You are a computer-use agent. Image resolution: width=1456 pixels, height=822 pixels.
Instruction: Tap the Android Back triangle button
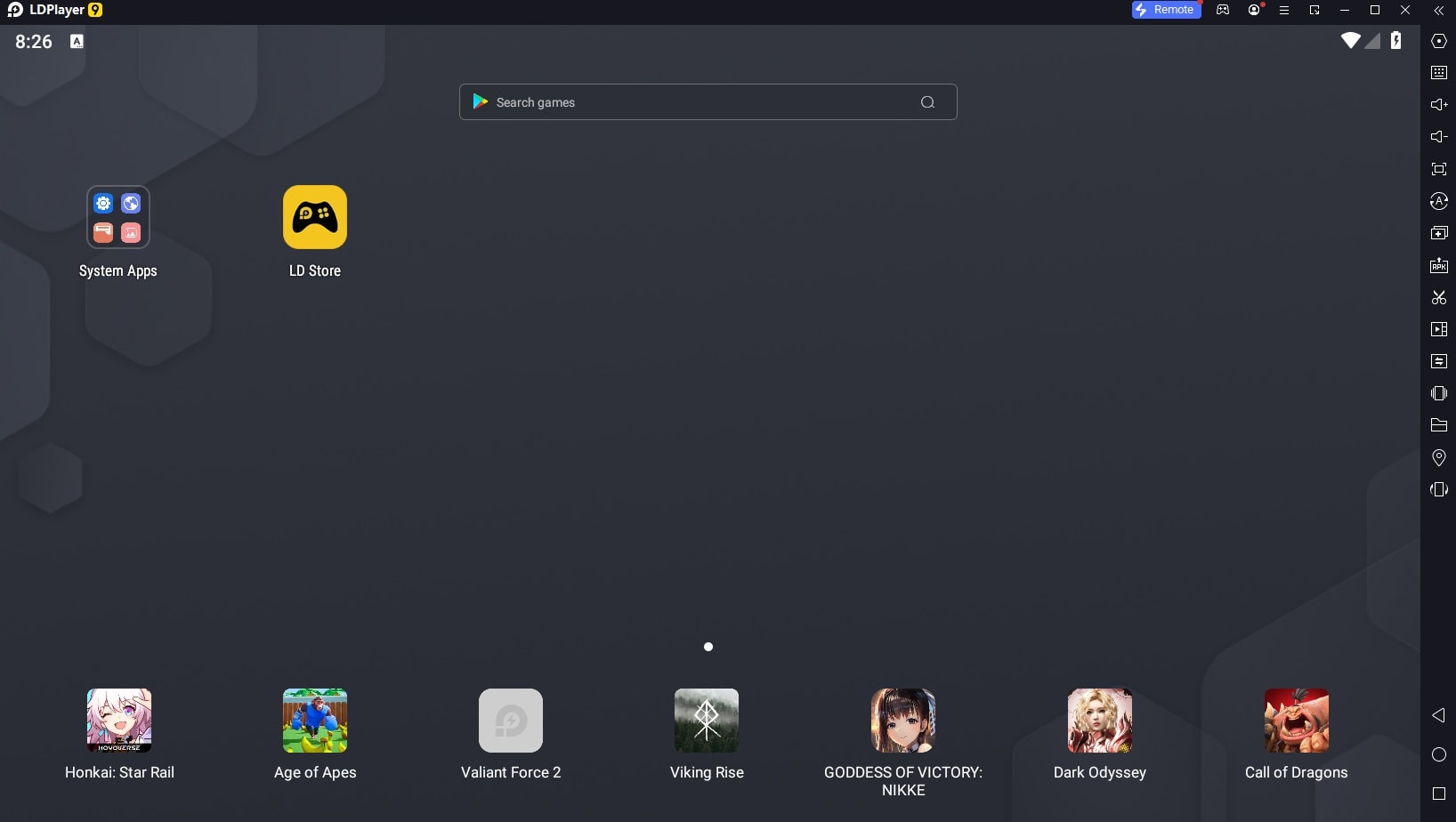pos(1438,715)
